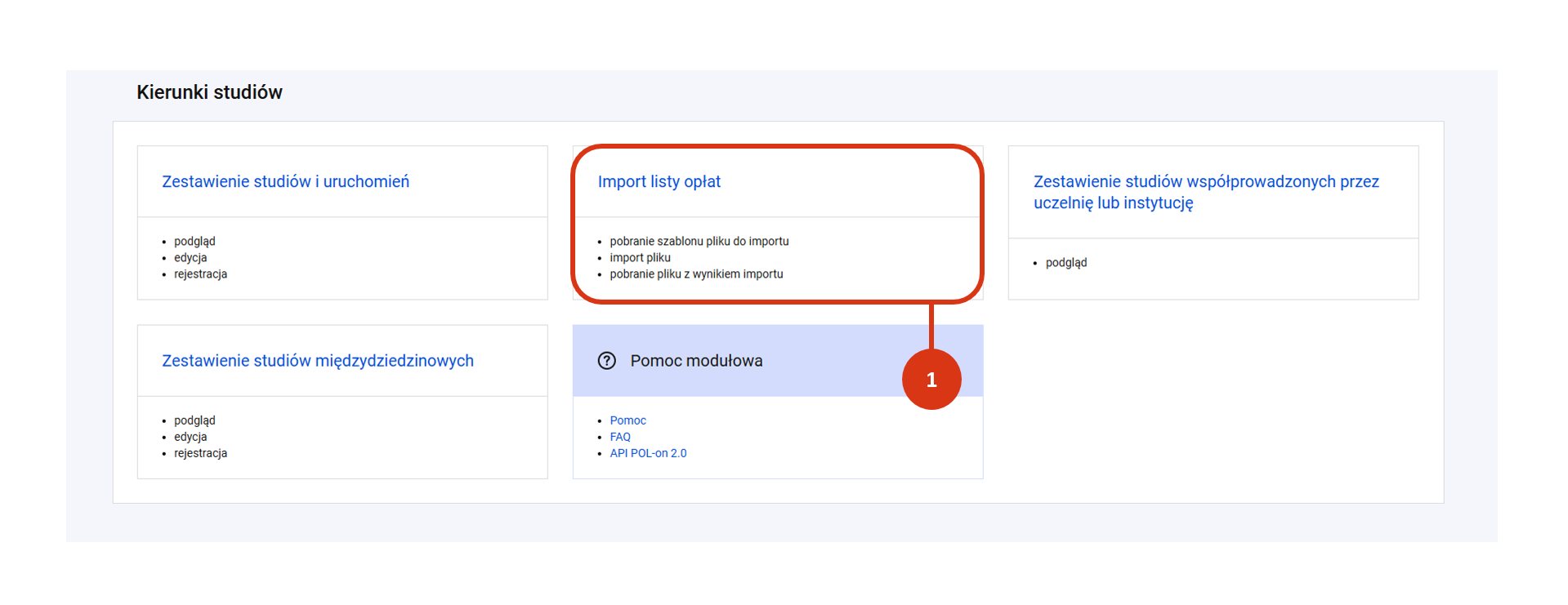Open the Import listy opłat link
Viewport: 1568px width, 605px height.
659,181
